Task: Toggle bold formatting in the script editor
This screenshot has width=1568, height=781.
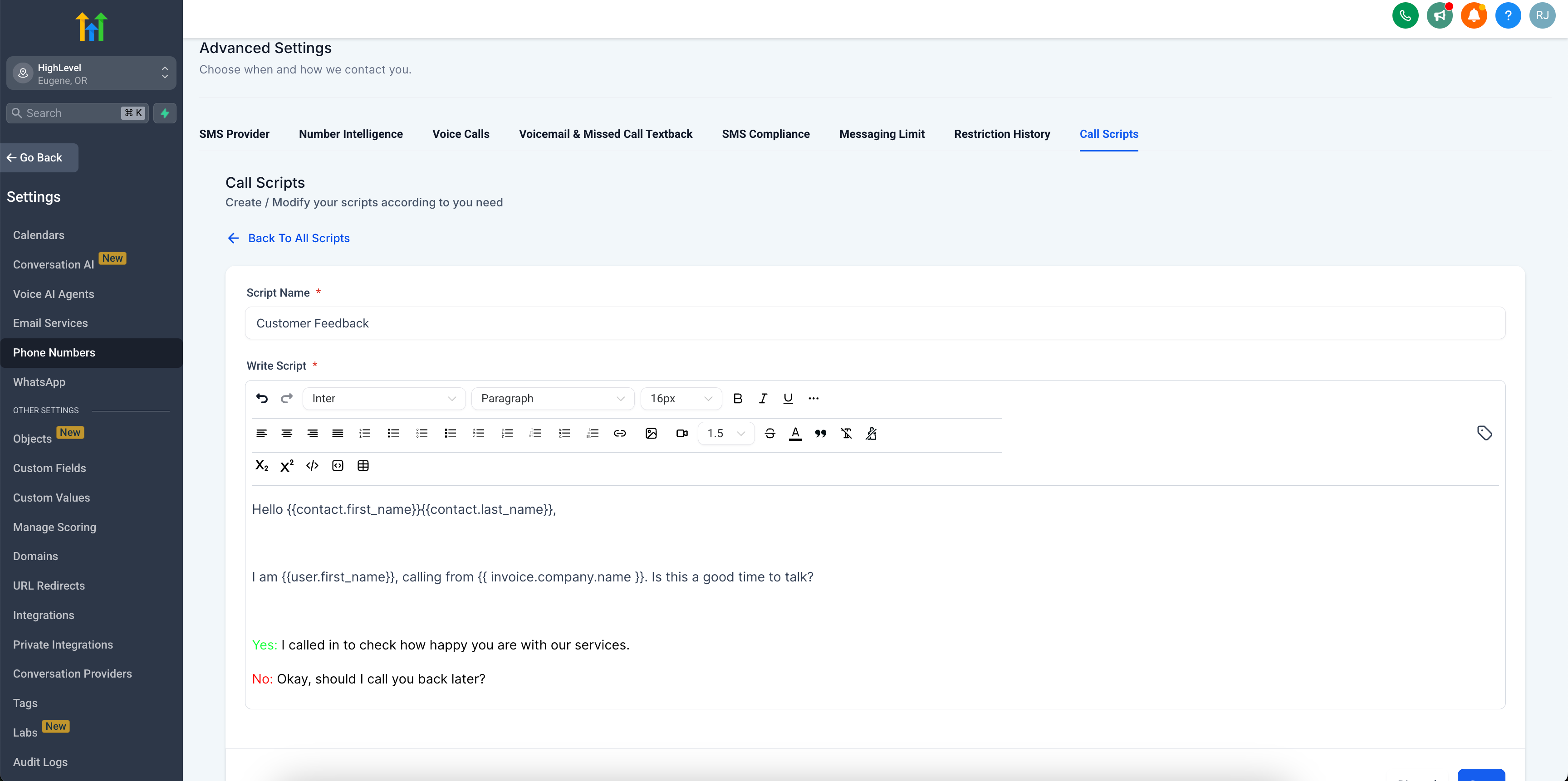Action: [x=738, y=398]
